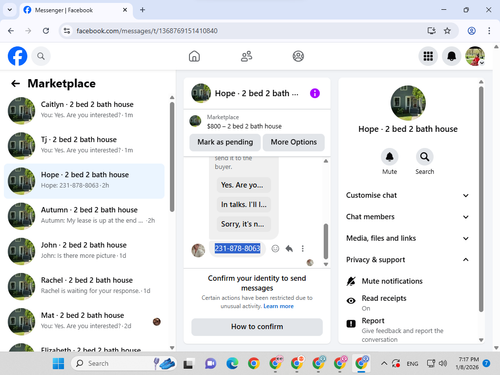Viewport: 500px width, 375px height.
Task: Follow the Learn more link
Action: pyautogui.click(x=278, y=306)
